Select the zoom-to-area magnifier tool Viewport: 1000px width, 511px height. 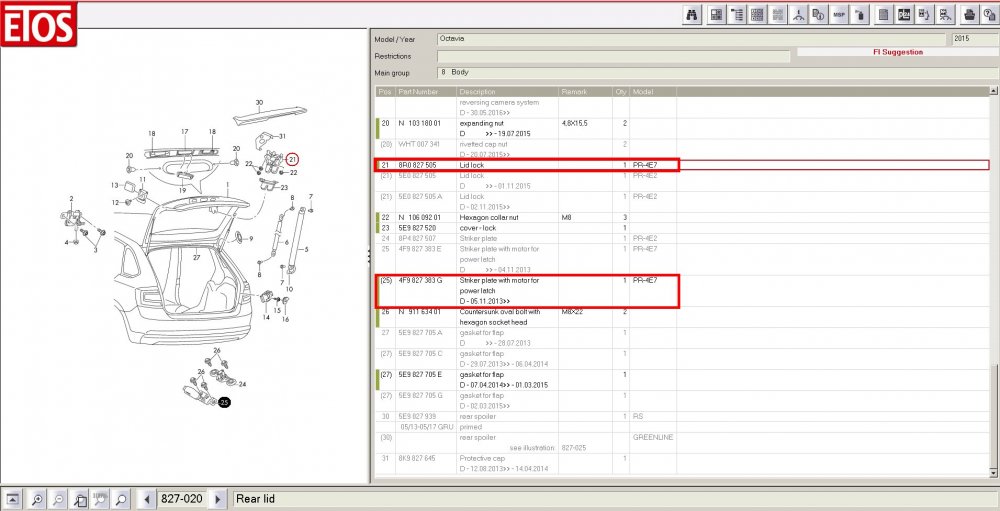pyautogui.click(x=80, y=499)
